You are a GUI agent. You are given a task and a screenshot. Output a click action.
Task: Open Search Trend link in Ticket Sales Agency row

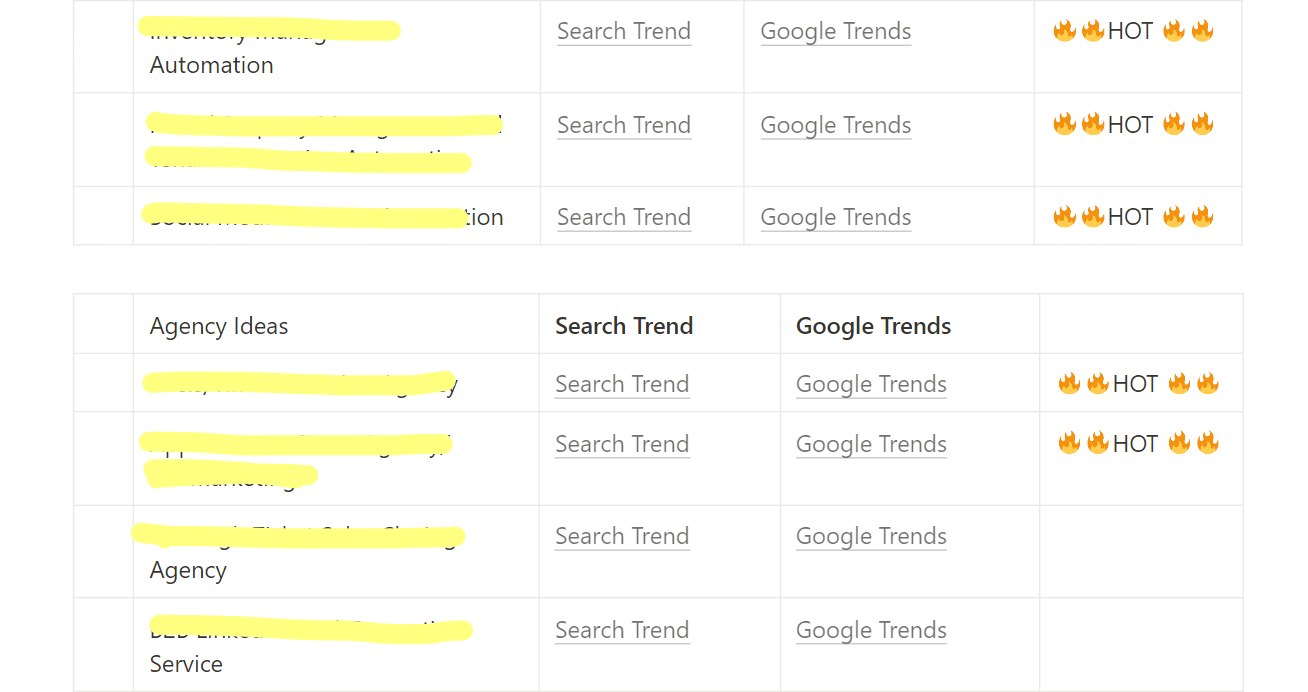tap(622, 536)
